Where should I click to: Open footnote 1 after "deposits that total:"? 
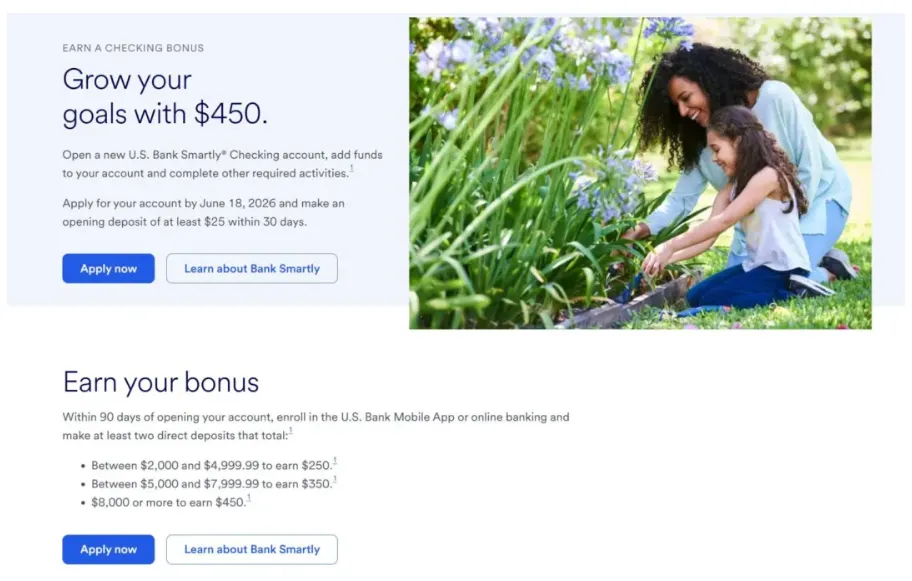291,431
